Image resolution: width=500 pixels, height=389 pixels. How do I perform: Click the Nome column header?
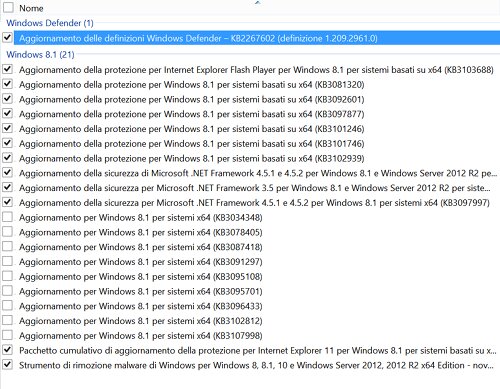coord(31,8)
